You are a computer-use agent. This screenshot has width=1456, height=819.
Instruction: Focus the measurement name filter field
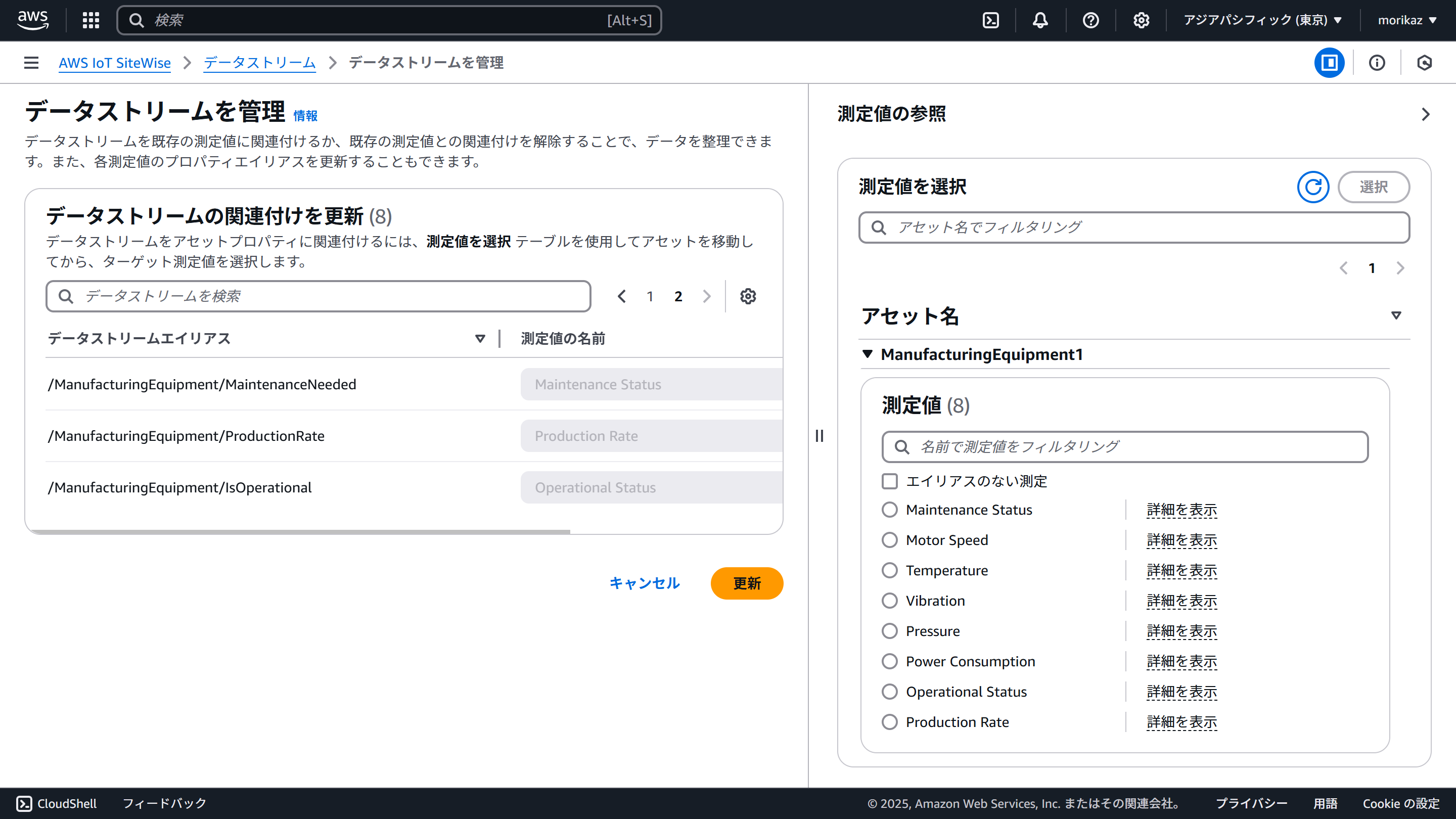point(1125,446)
